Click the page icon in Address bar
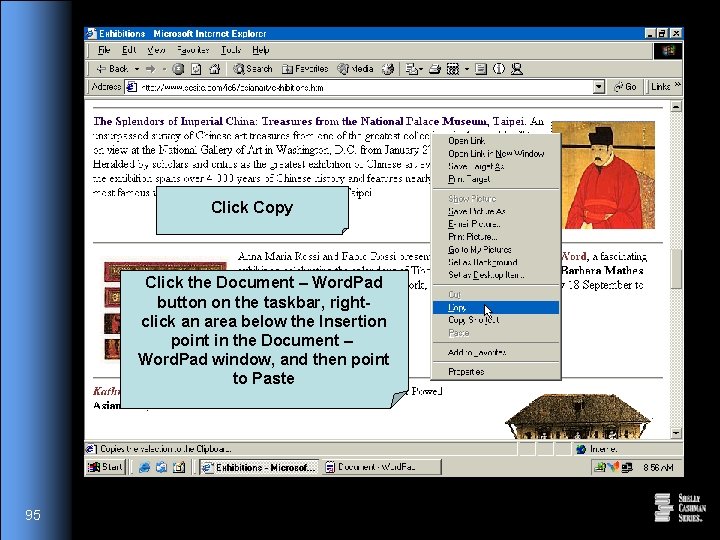This screenshot has height=540, width=720. (132, 87)
